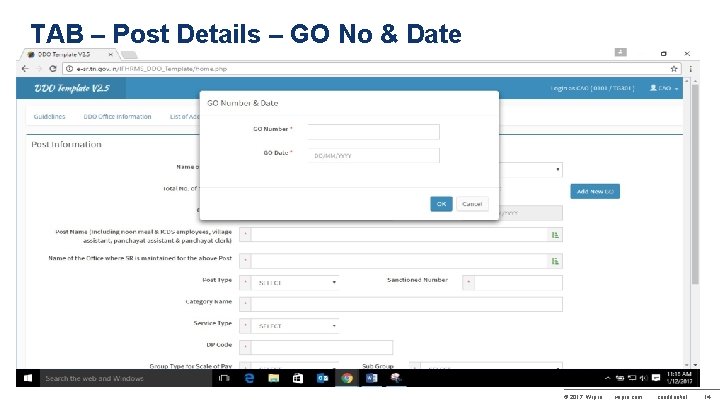Image resolution: width=720 pixels, height=405 pixels.
Task: Click the Add New GO button
Action: [x=595, y=191]
